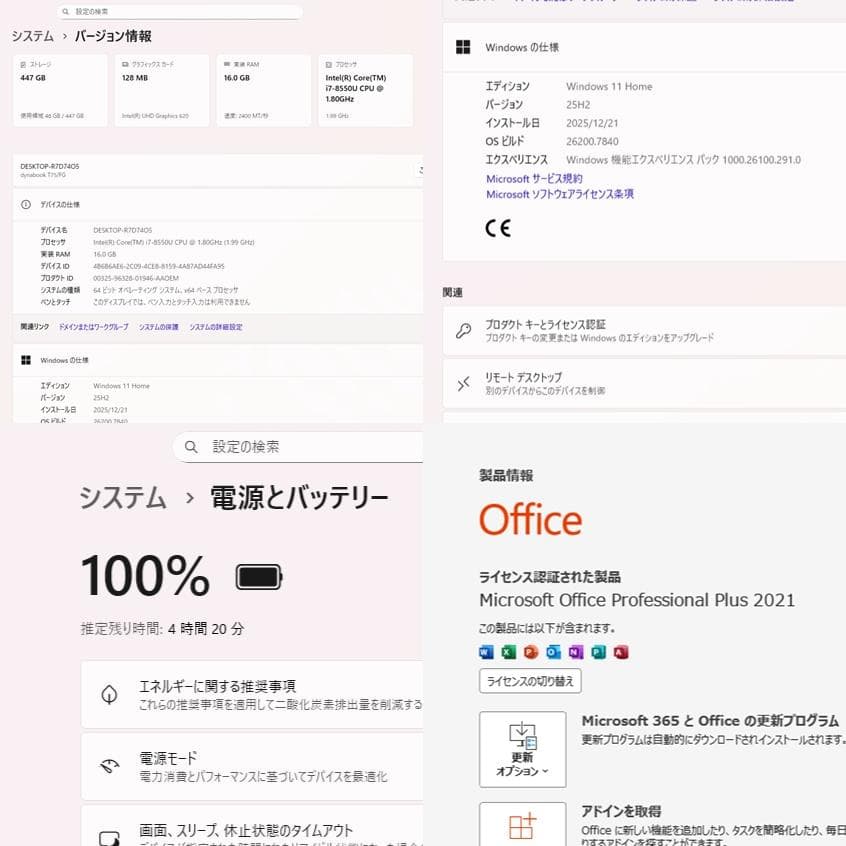Click the ストレージ card icon above 447 GB
The width and height of the screenshot is (846, 846).
pos(23,65)
